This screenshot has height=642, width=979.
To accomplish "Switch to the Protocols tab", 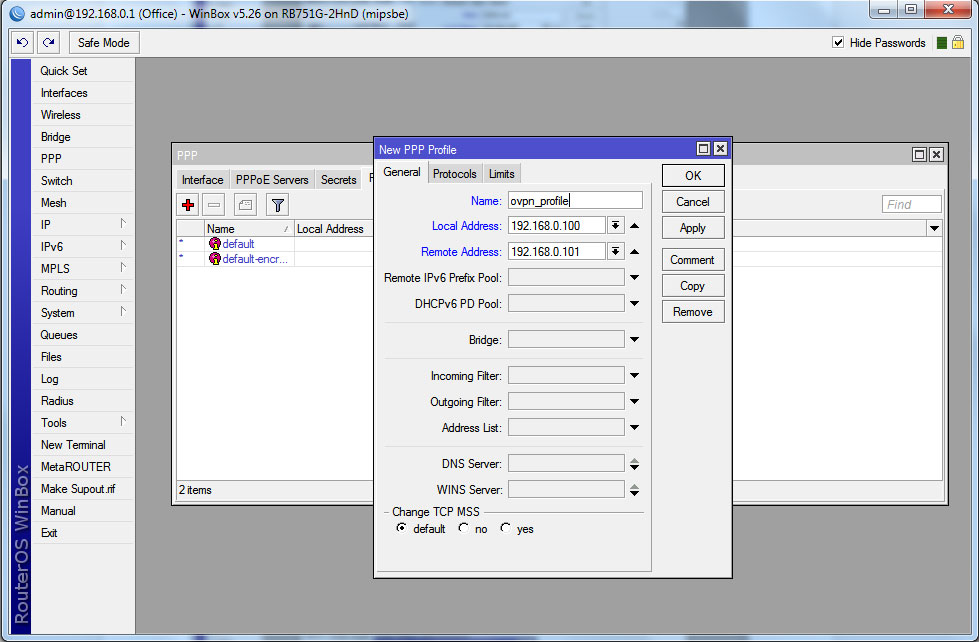I will 455,174.
